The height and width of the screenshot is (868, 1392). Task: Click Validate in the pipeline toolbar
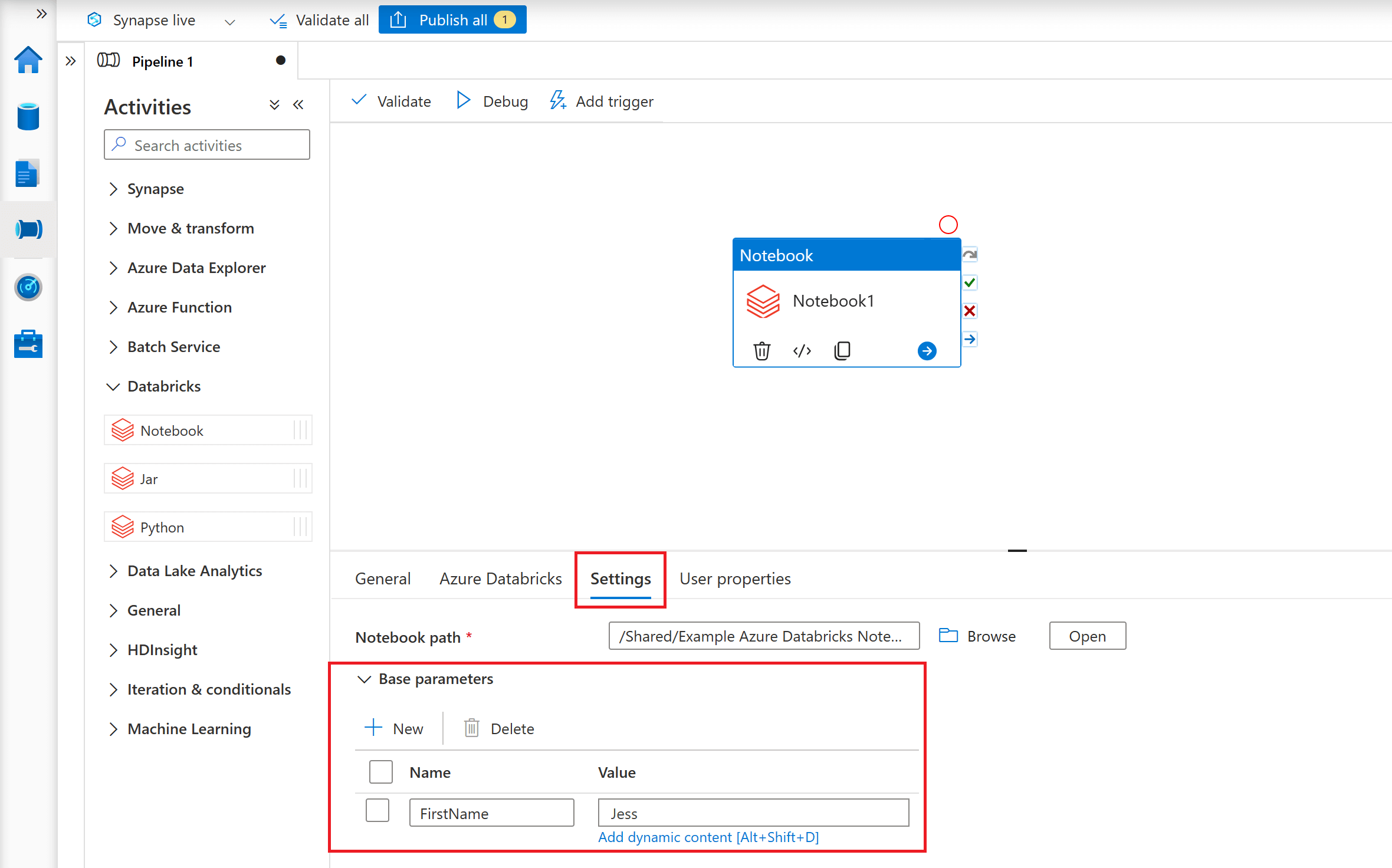[392, 101]
